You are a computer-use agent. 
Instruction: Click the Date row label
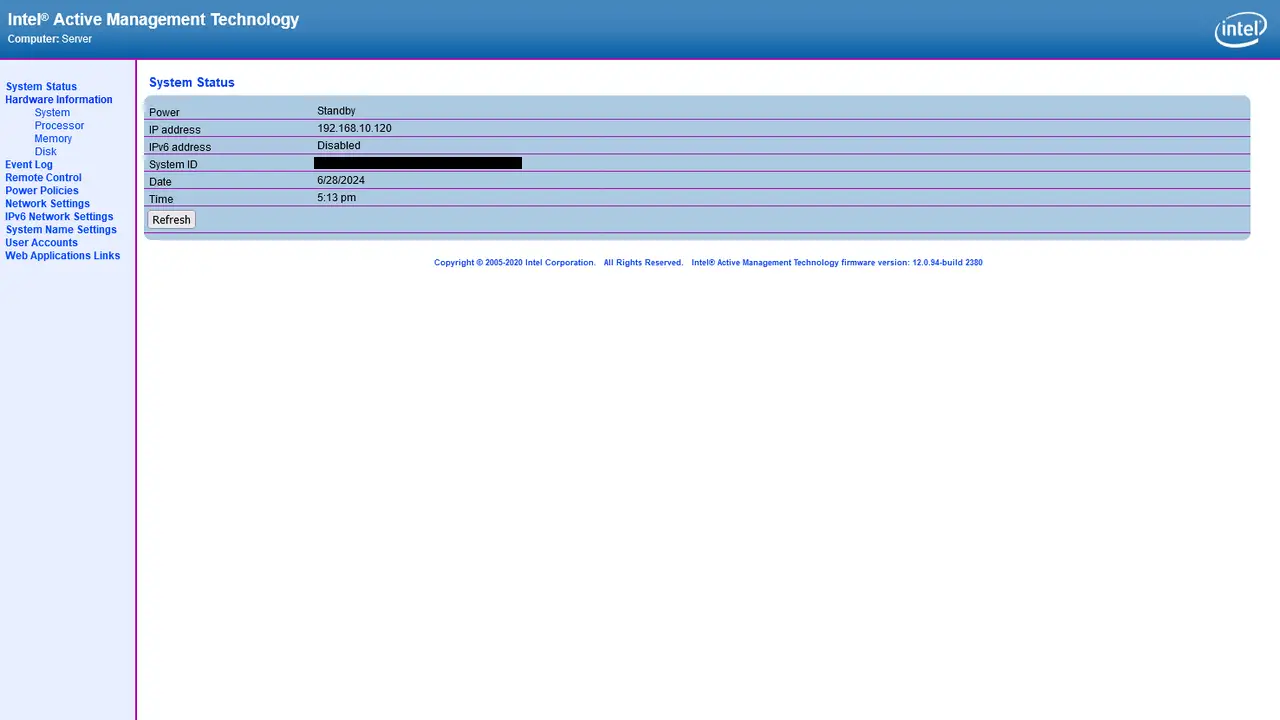click(x=160, y=182)
